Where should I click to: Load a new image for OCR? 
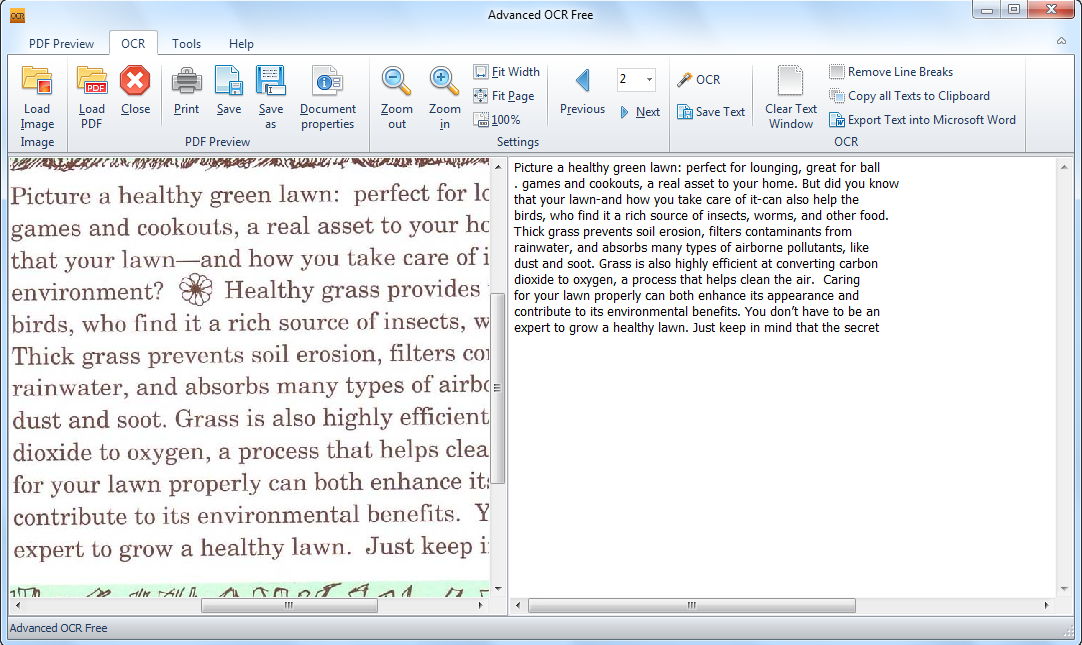click(37, 97)
